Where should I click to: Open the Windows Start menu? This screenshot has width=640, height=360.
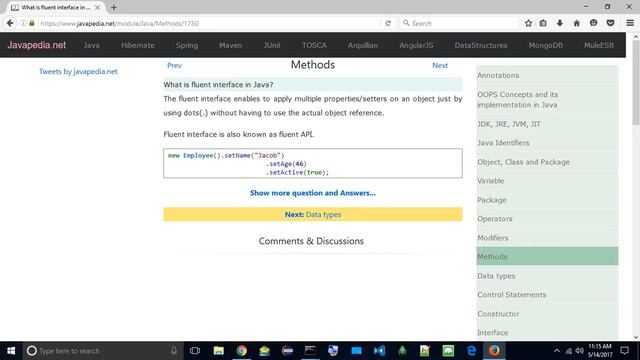[11, 351]
